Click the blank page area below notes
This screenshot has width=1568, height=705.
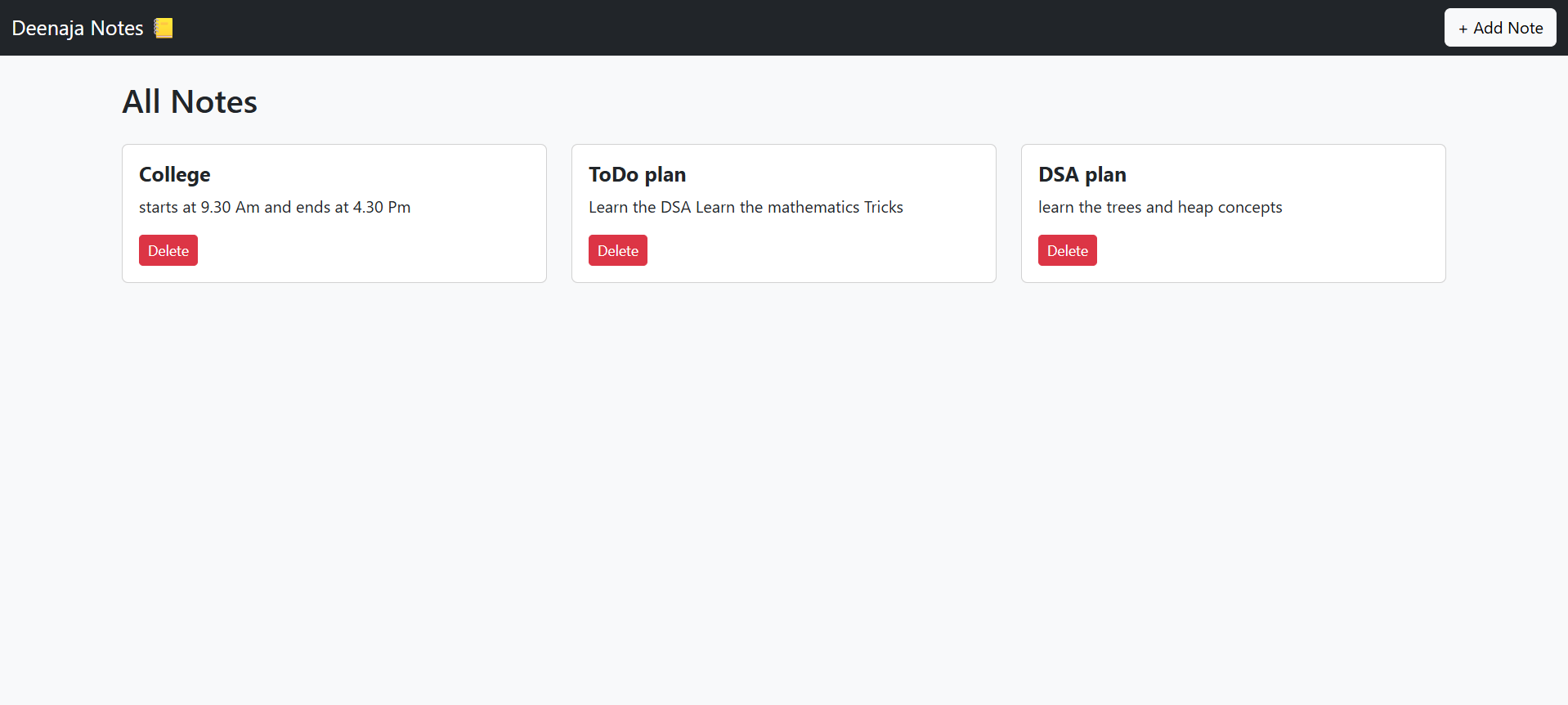click(785, 491)
